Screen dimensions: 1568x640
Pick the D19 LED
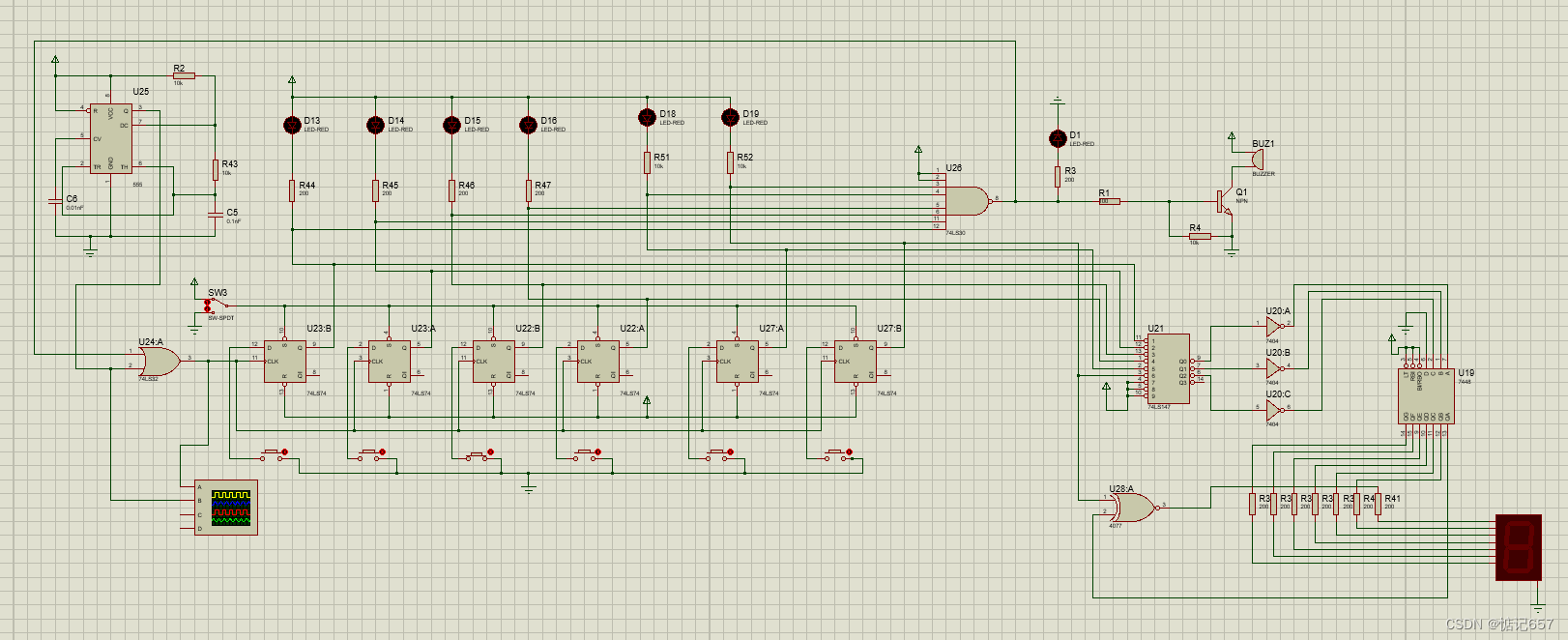pyautogui.click(x=730, y=117)
